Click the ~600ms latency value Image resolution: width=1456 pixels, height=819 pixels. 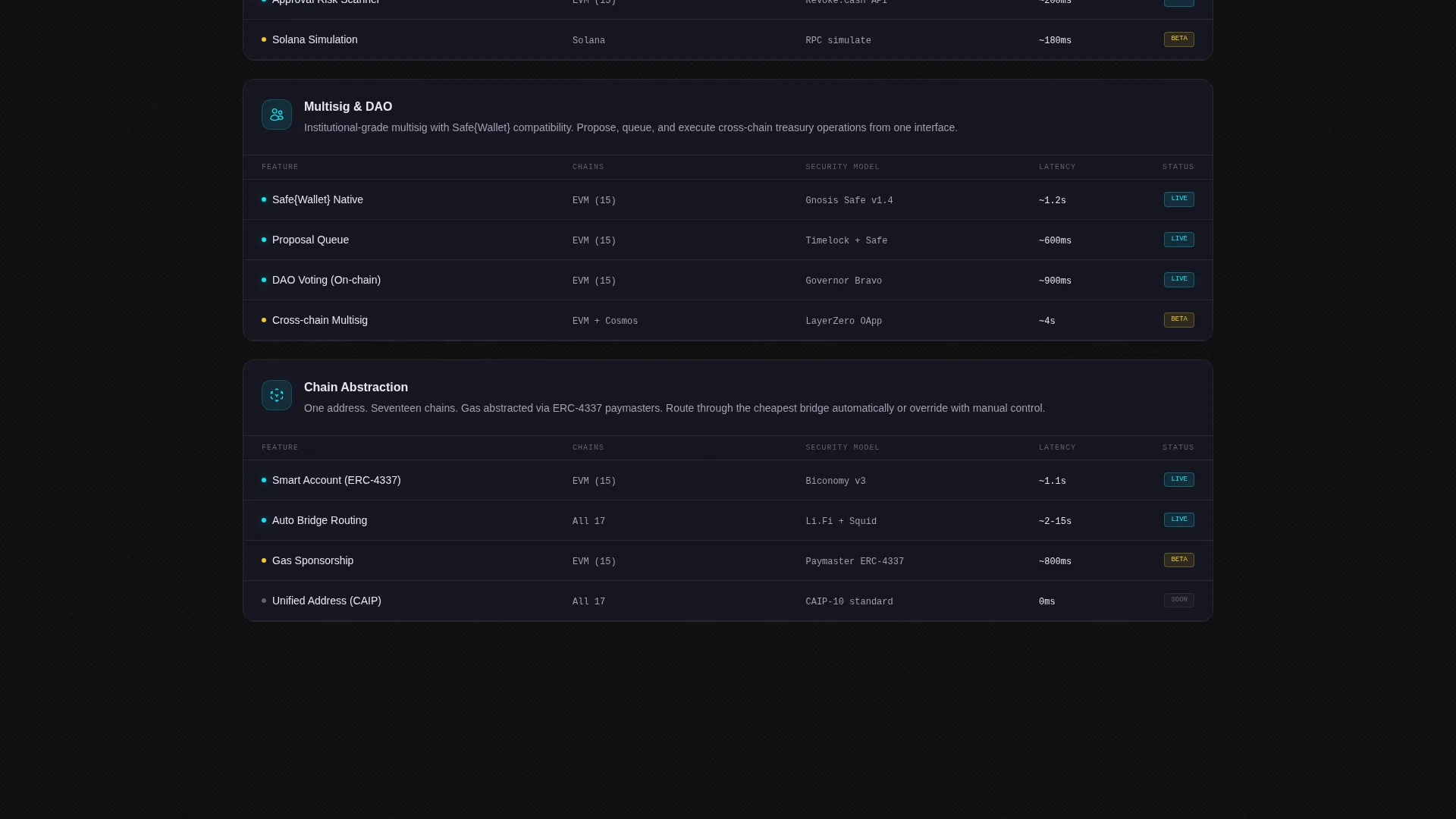point(1055,241)
